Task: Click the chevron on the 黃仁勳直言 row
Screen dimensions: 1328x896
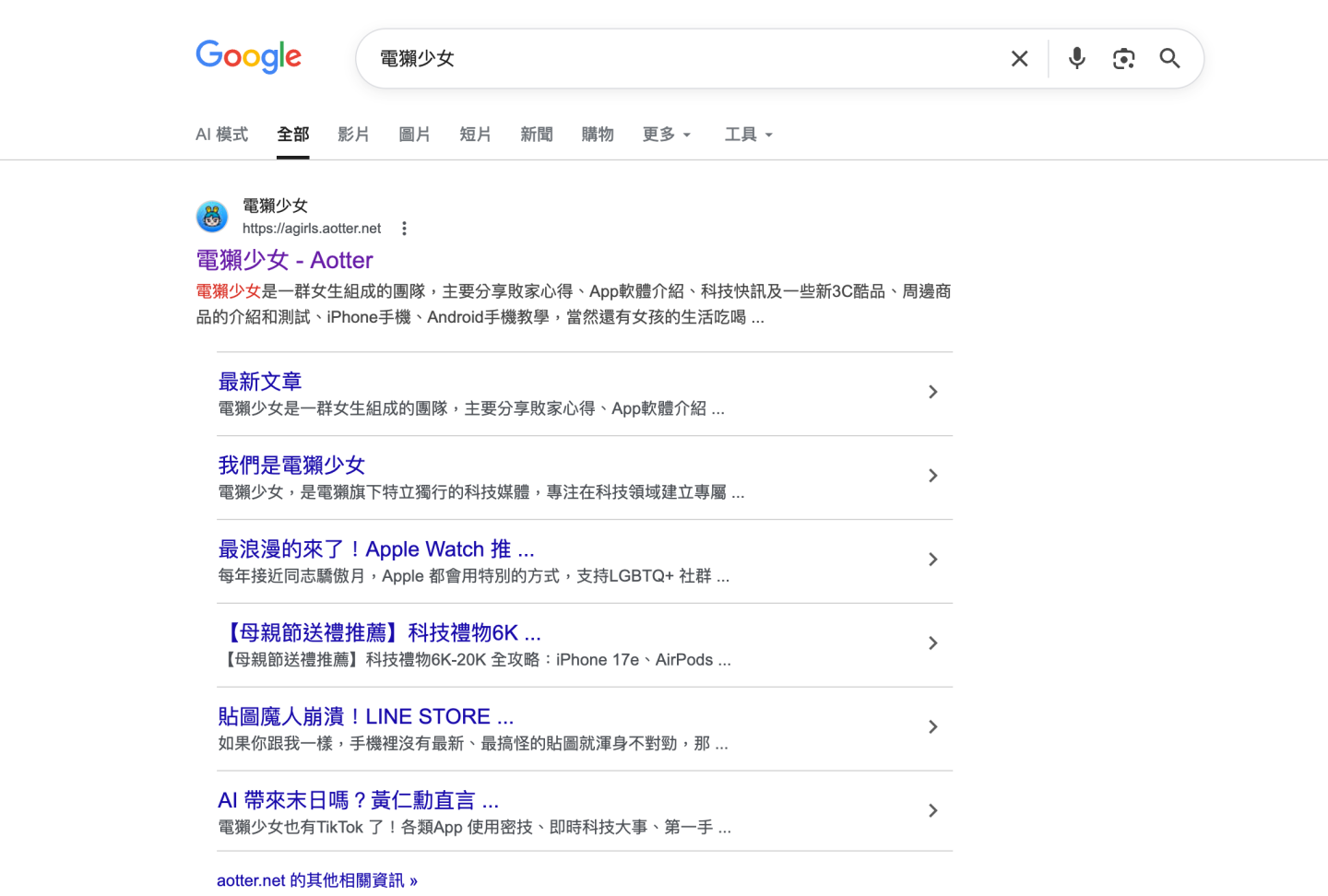Action: 932,811
